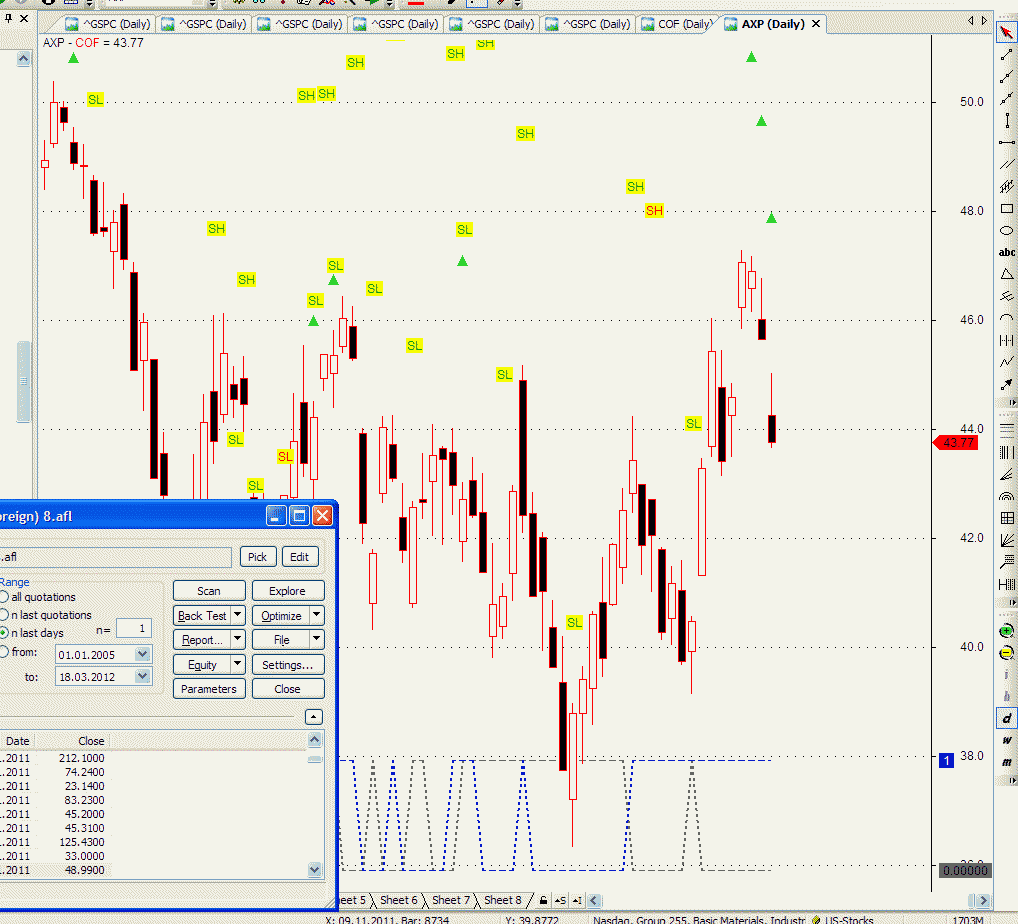
Task: Select the rectangle drawing tool
Action: (x=1006, y=208)
